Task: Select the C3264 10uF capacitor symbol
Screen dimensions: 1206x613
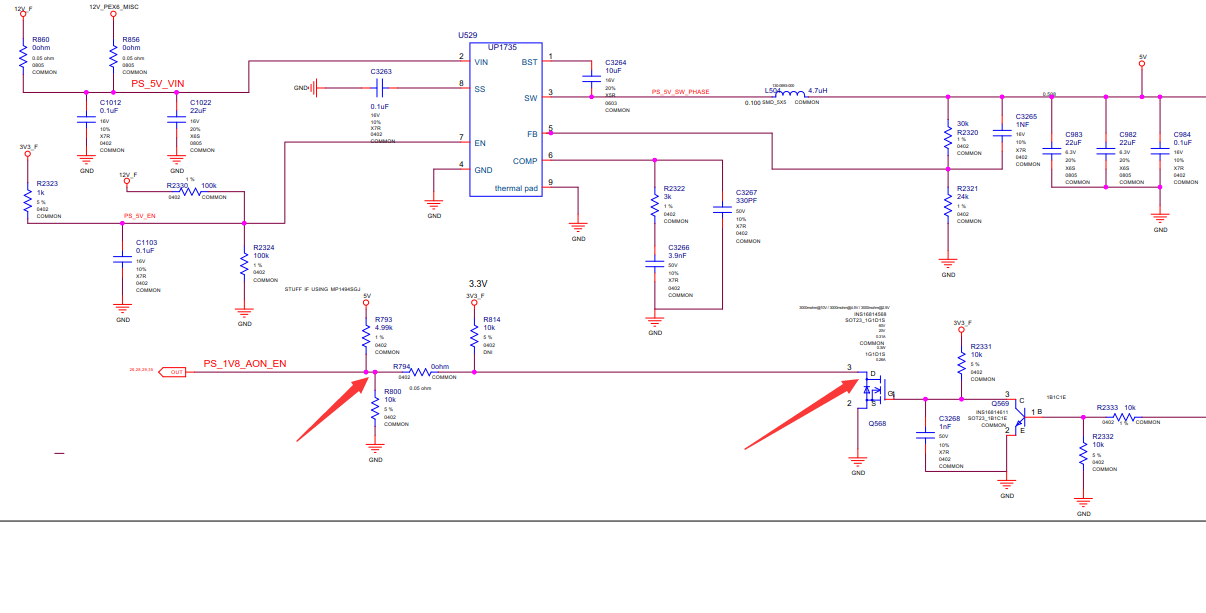Action: pyautogui.click(x=591, y=73)
